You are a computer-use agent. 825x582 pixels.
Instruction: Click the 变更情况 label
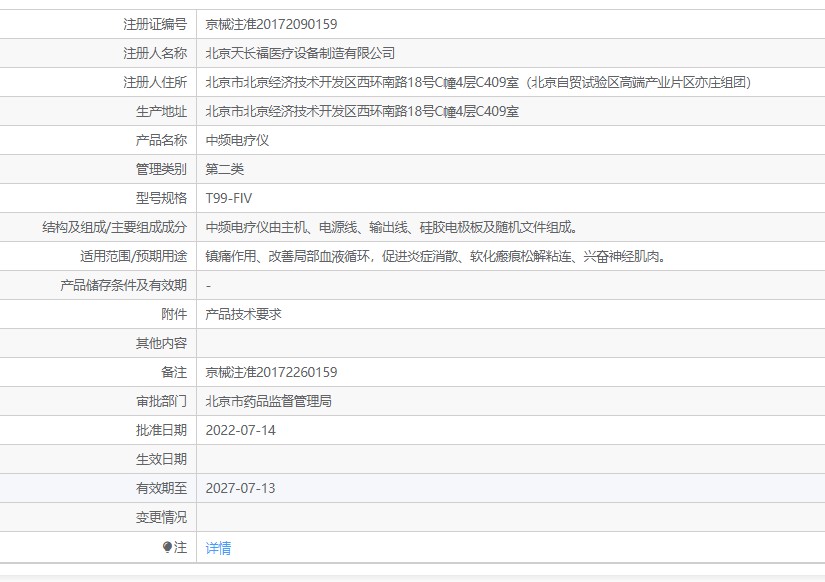point(161,517)
